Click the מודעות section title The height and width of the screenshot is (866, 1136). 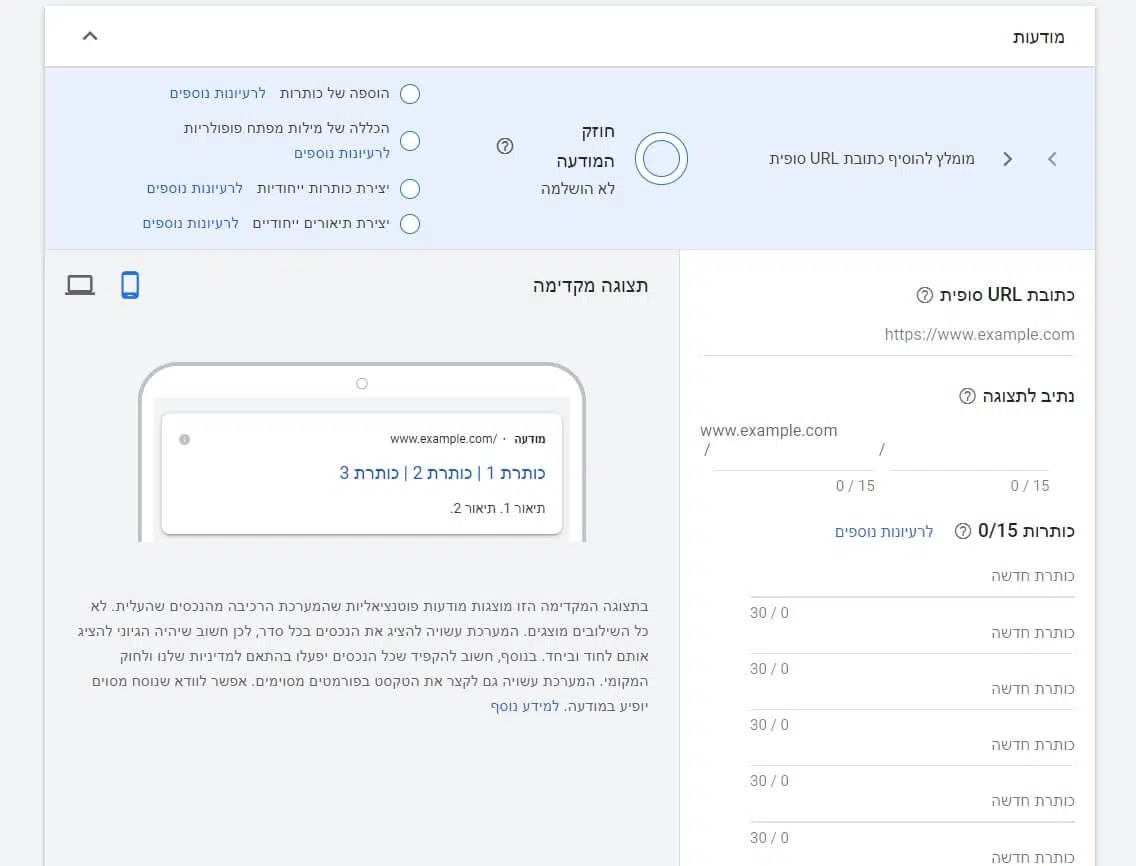1038,37
